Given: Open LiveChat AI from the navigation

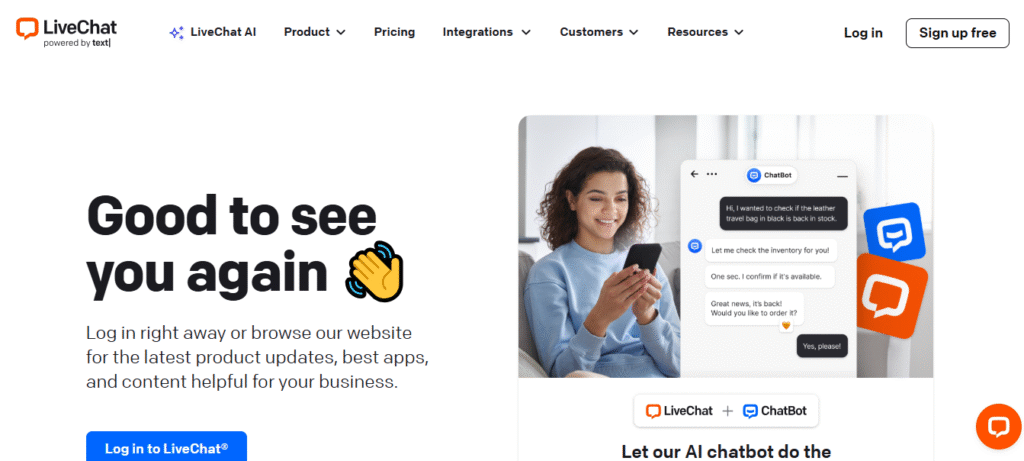Looking at the screenshot, I should pos(223,32).
